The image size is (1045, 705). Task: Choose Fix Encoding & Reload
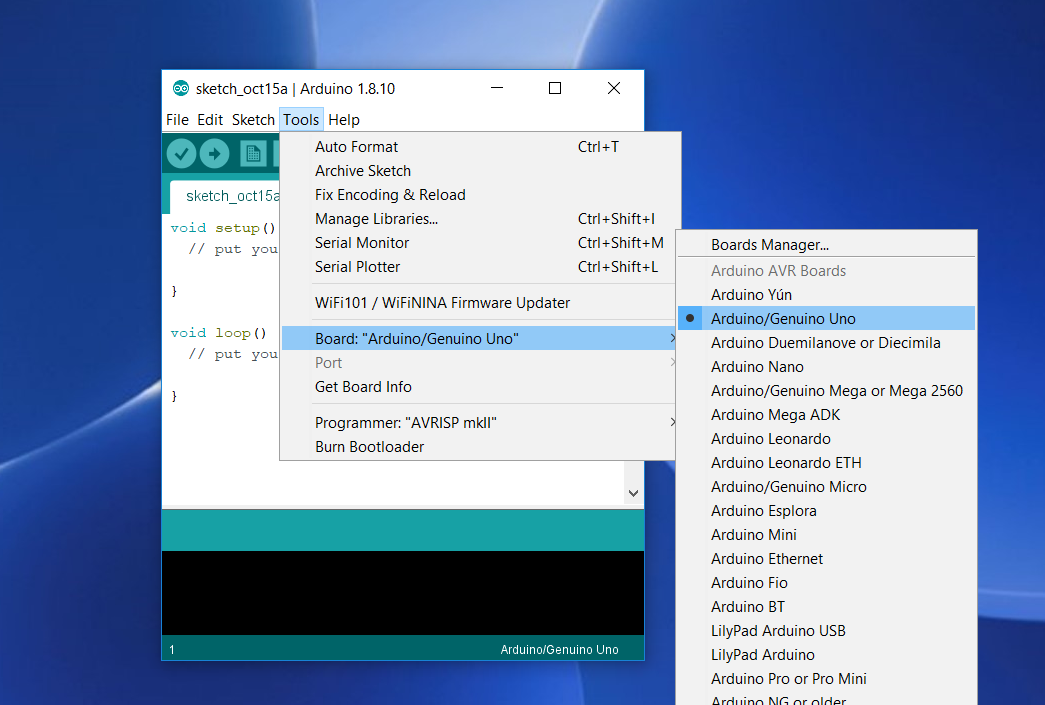tap(479, 195)
